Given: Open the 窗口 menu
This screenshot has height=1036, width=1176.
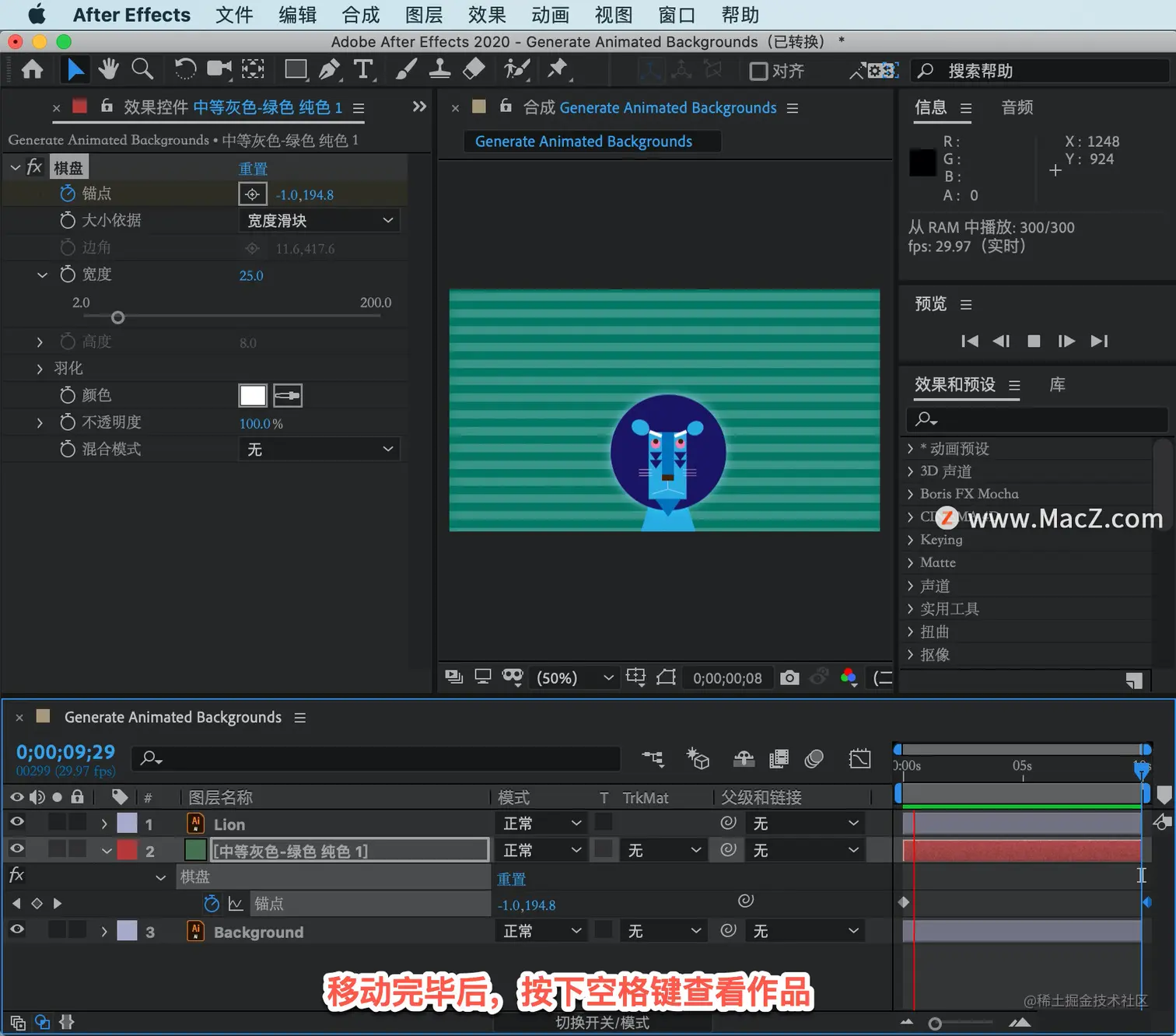Looking at the screenshot, I should click(677, 15).
